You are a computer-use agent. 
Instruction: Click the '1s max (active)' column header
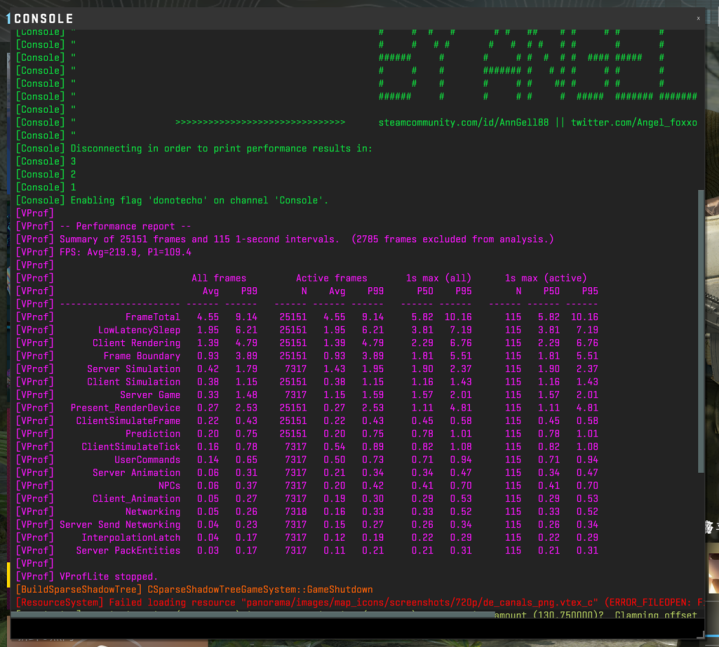pyautogui.click(x=545, y=278)
